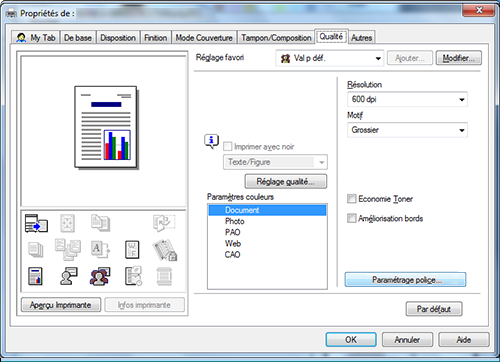Click the red group of users icon
The image size is (500, 362).
100,276
